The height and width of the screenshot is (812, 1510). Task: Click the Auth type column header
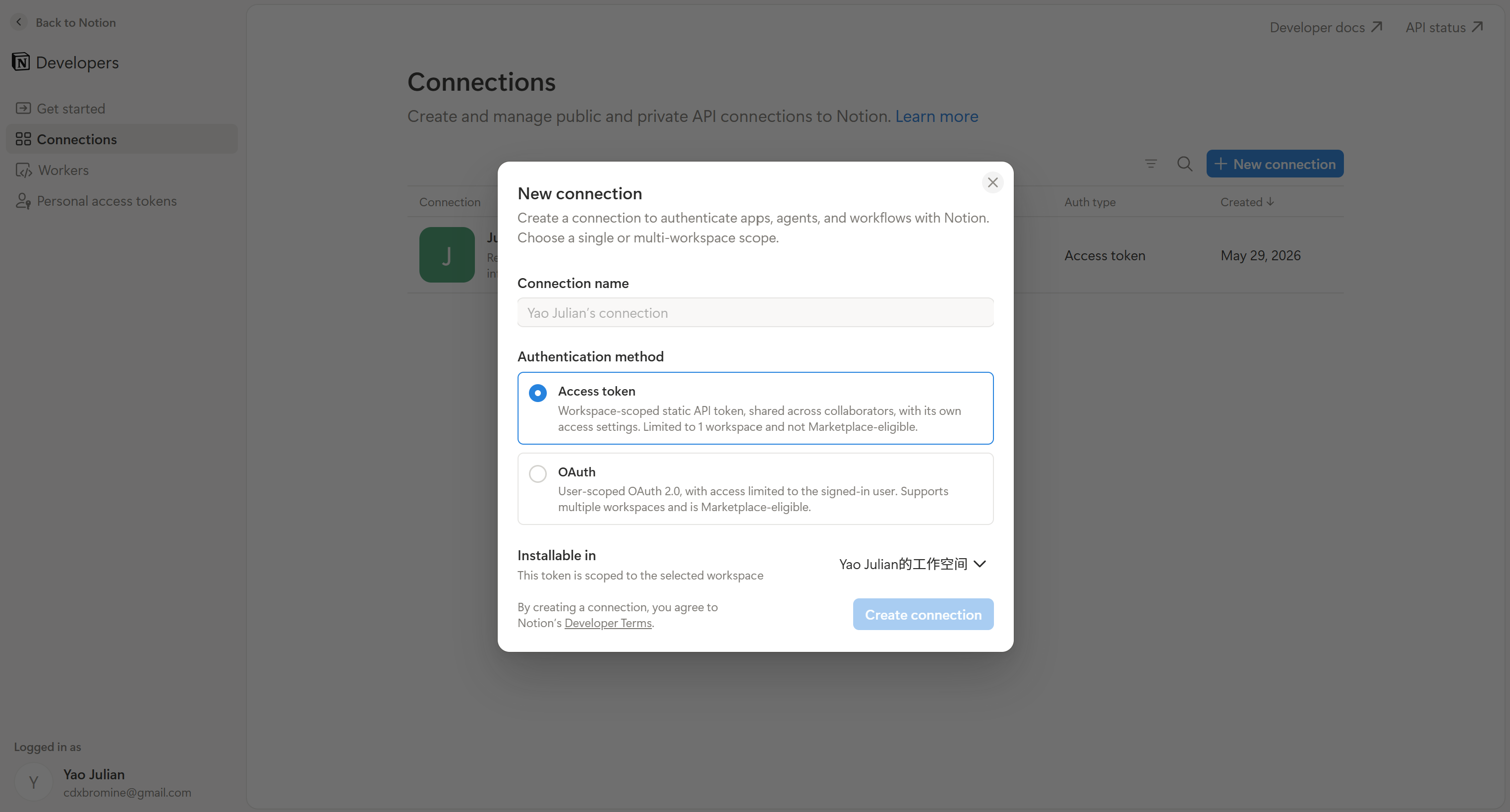(x=1090, y=202)
